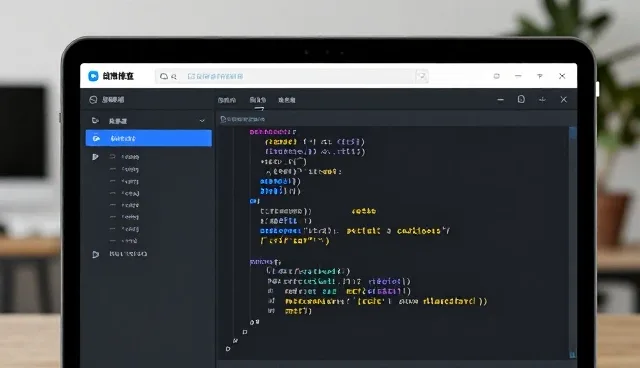Click the magnifier icon in the search bar
This screenshot has height=368, width=640.
[174, 77]
